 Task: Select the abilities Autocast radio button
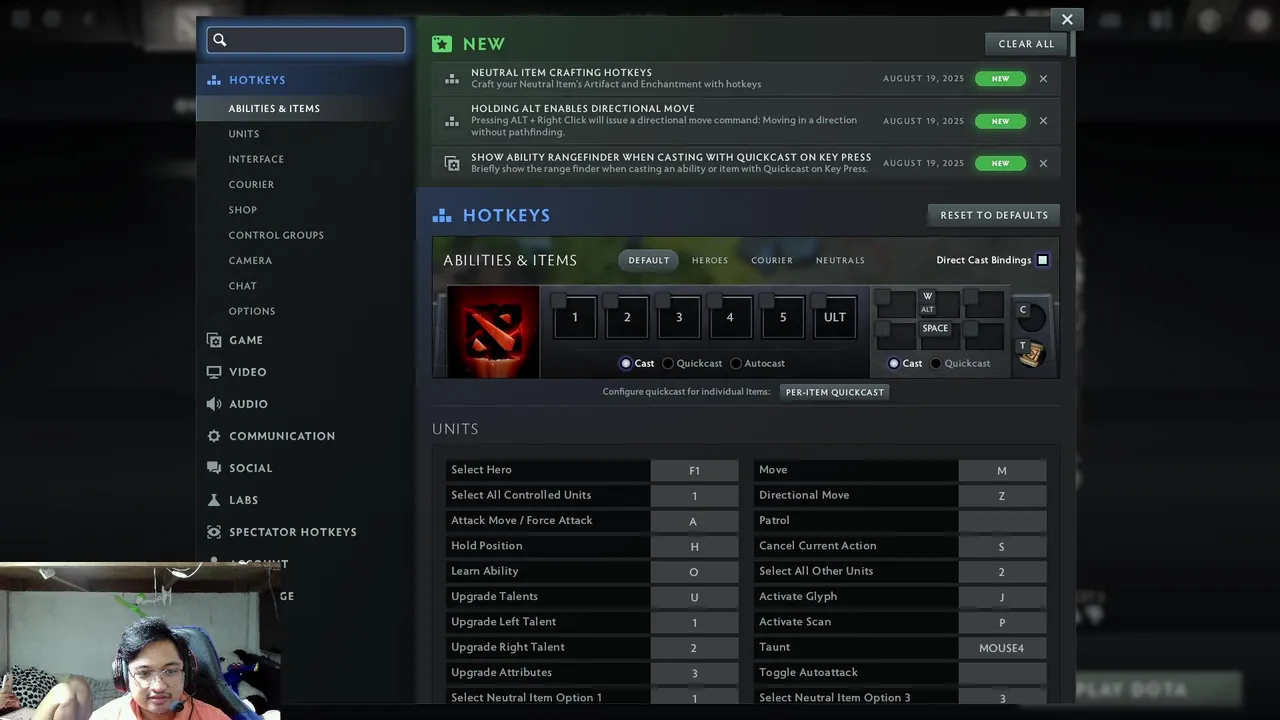tap(736, 364)
